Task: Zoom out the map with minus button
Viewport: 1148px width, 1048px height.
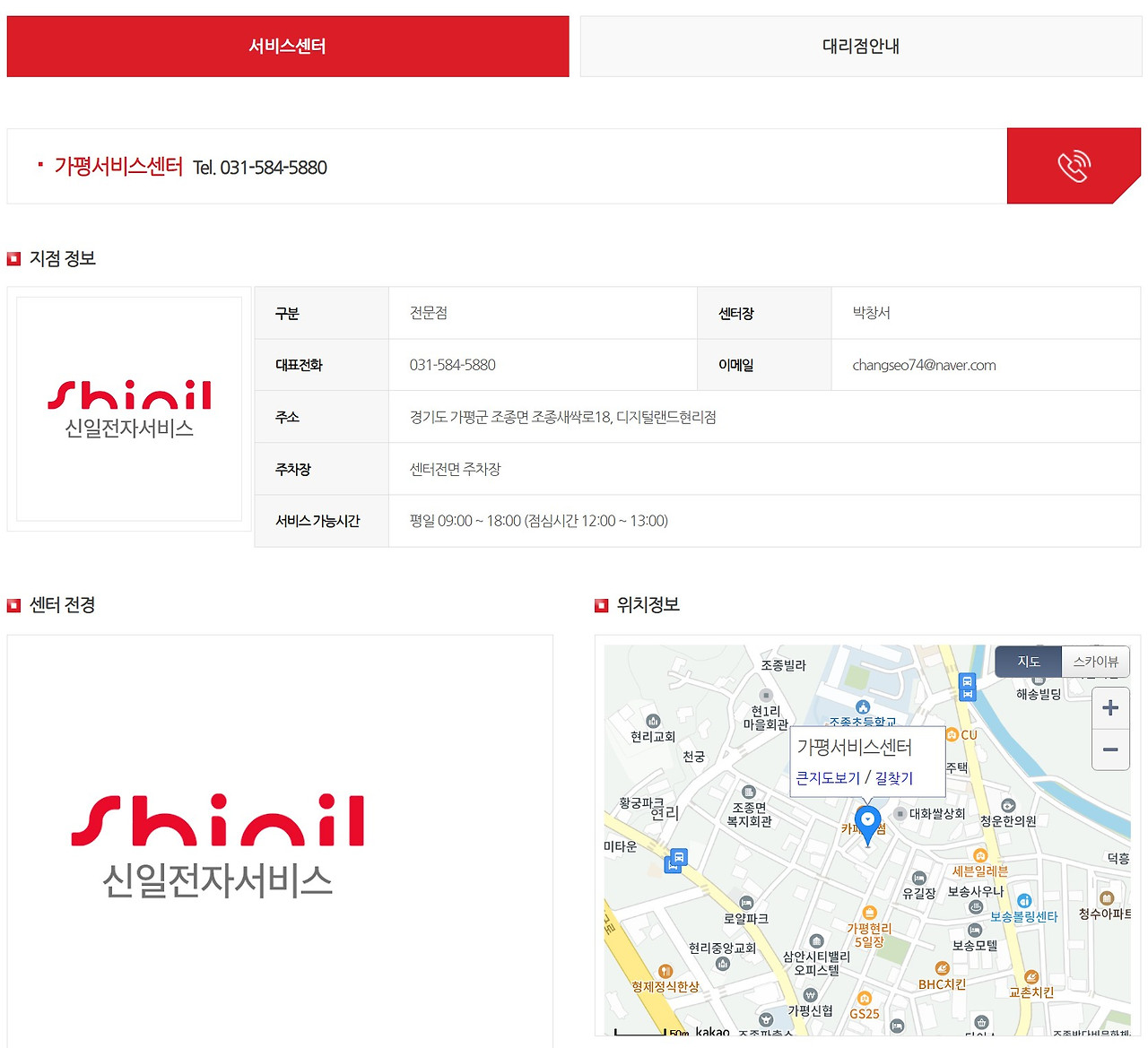Action: (1110, 749)
